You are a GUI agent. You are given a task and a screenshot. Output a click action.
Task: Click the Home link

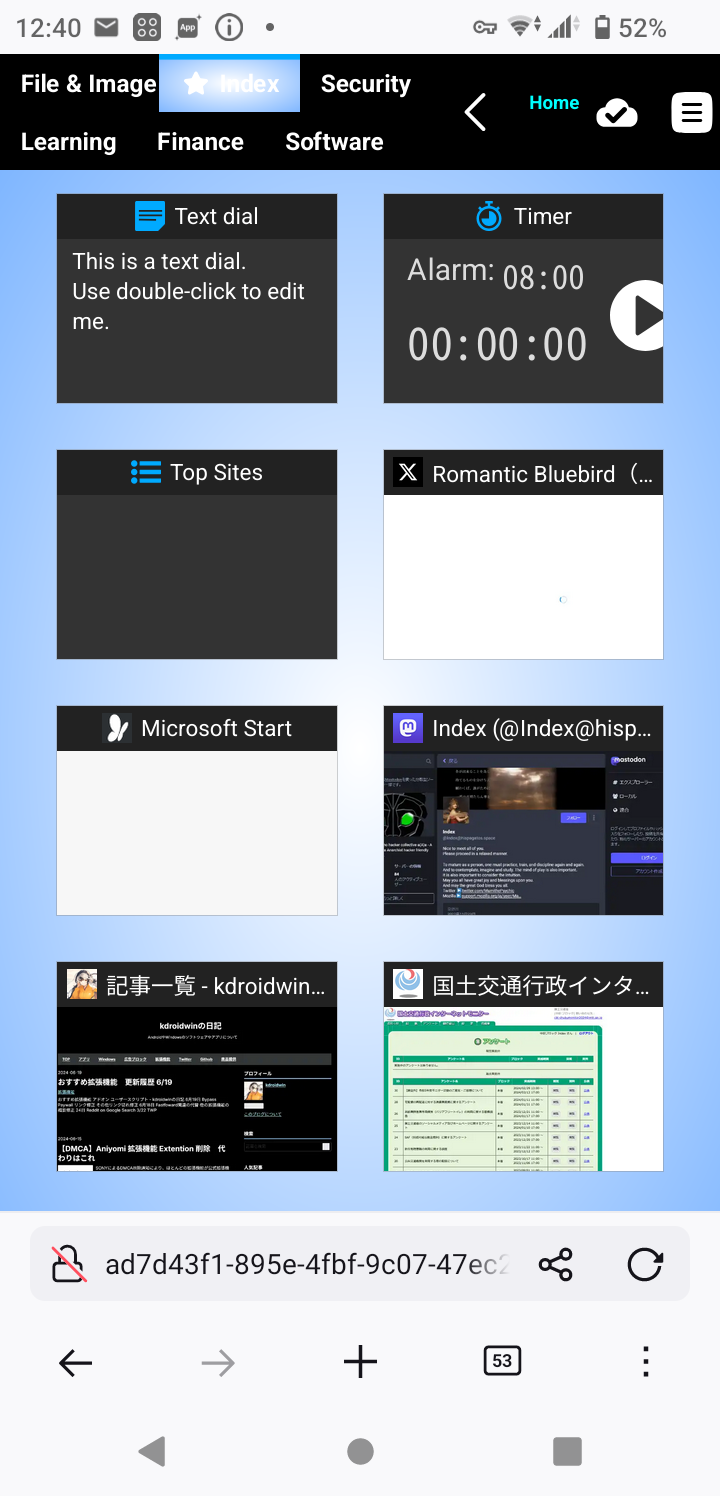[554, 103]
